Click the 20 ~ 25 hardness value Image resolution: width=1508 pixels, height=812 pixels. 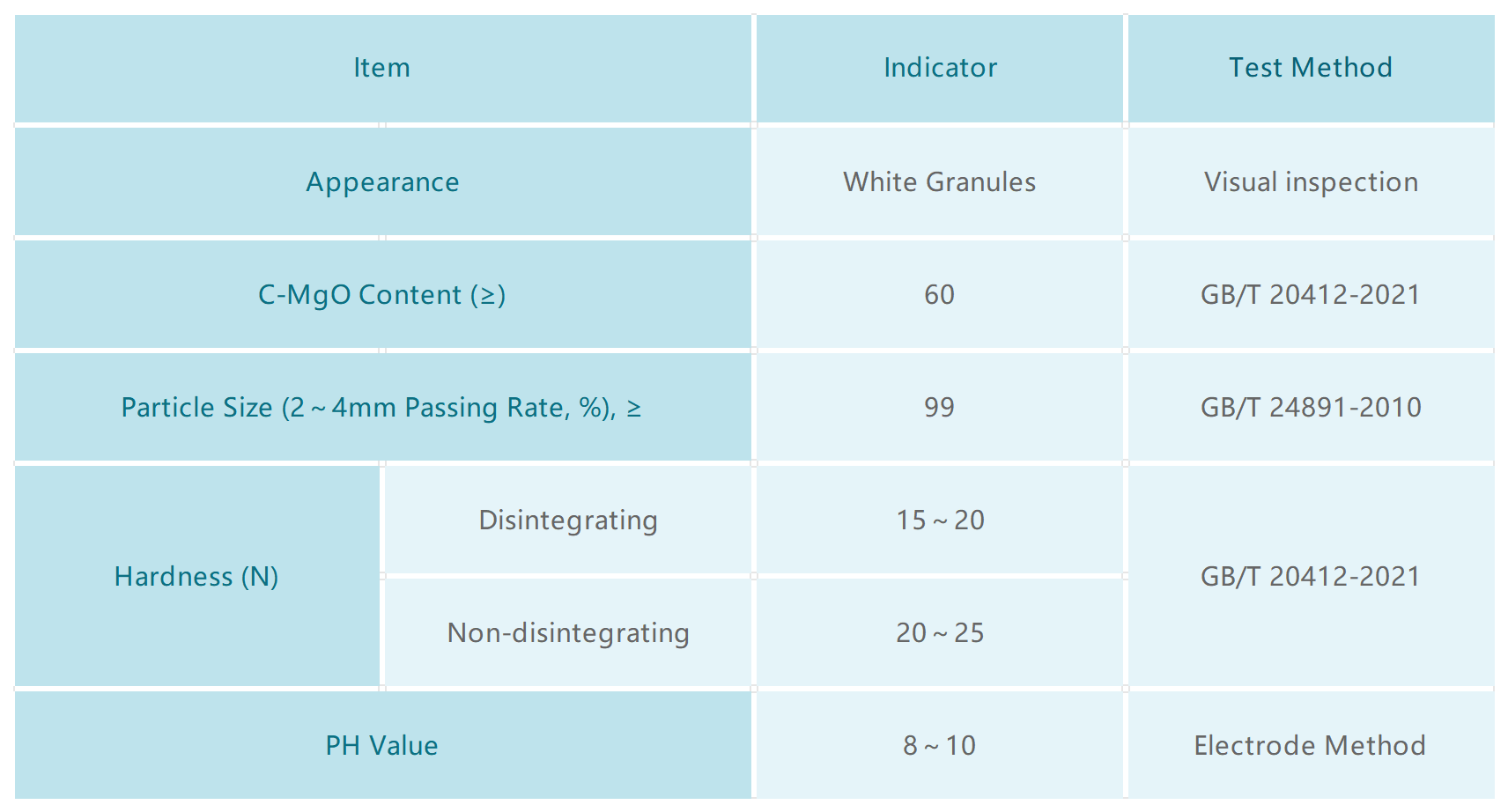click(939, 633)
